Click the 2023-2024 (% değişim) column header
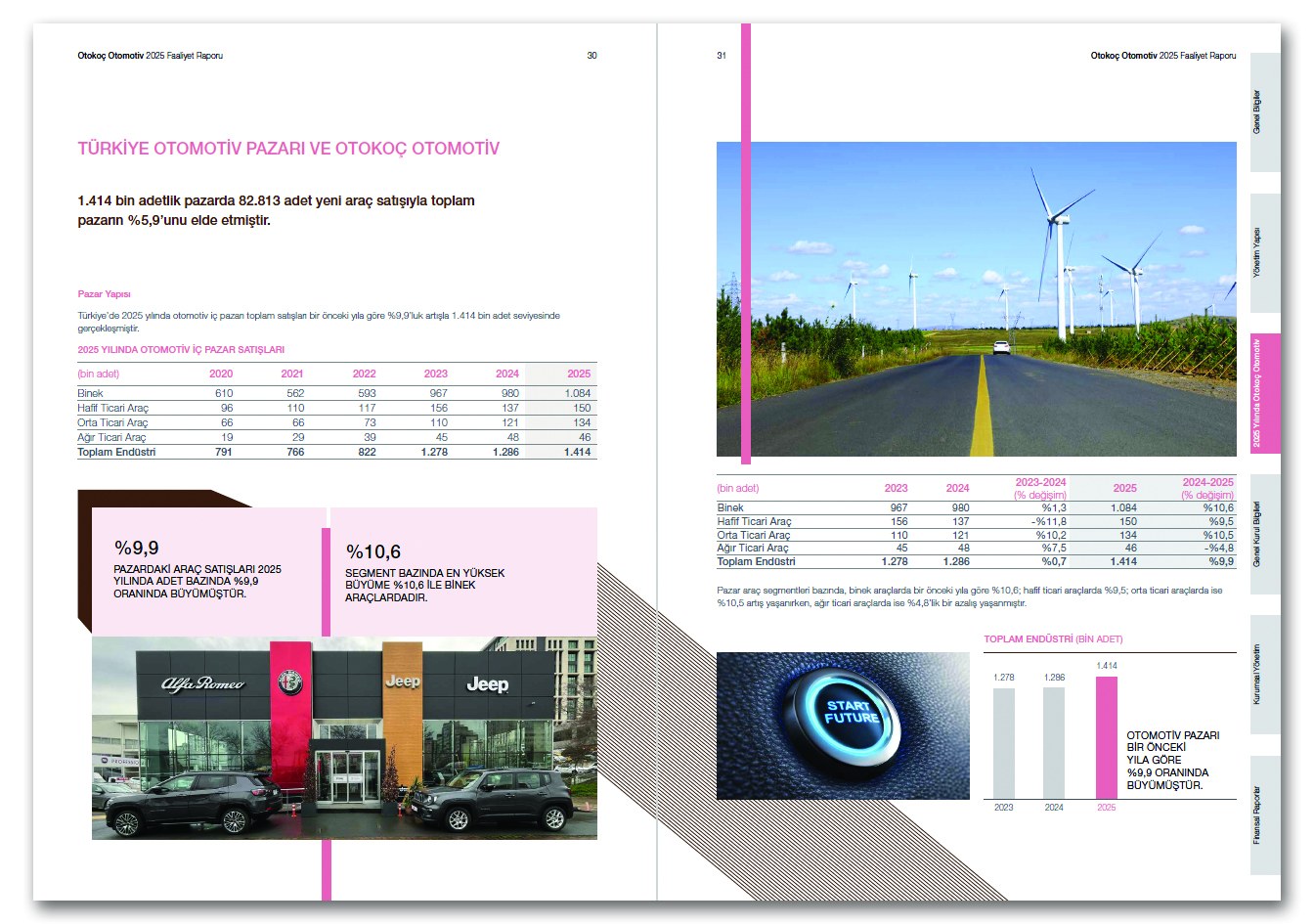The height and width of the screenshot is (924, 1314). (x=1040, y=489)
